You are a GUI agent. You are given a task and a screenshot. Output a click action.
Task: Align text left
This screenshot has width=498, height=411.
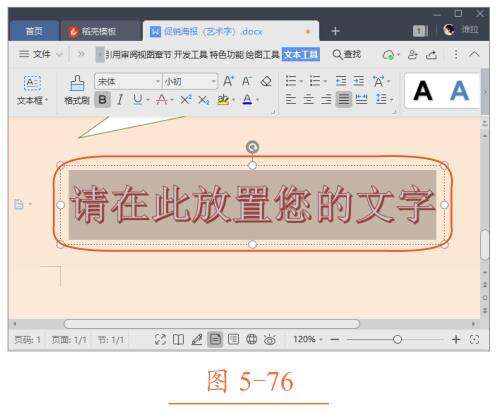pos(291,99)
